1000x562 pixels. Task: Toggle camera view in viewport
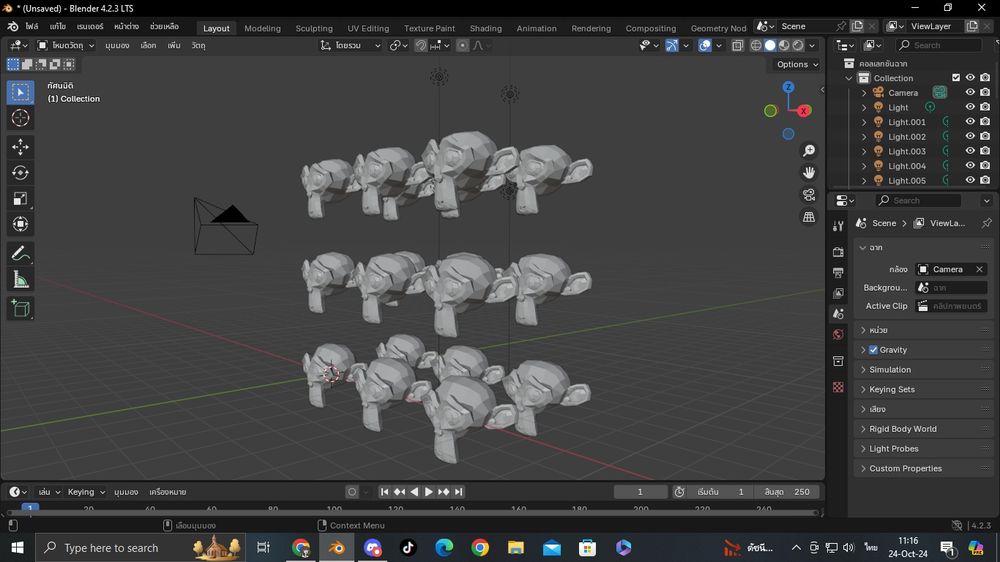(809, 195)
